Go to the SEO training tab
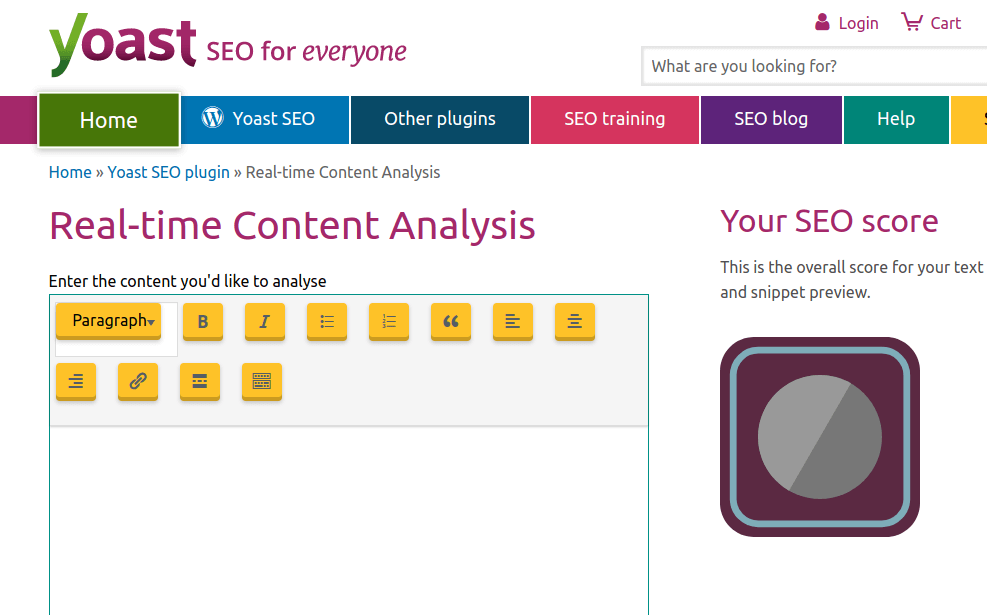This screenshot has width=987, height=615. (x=614, y=120)
